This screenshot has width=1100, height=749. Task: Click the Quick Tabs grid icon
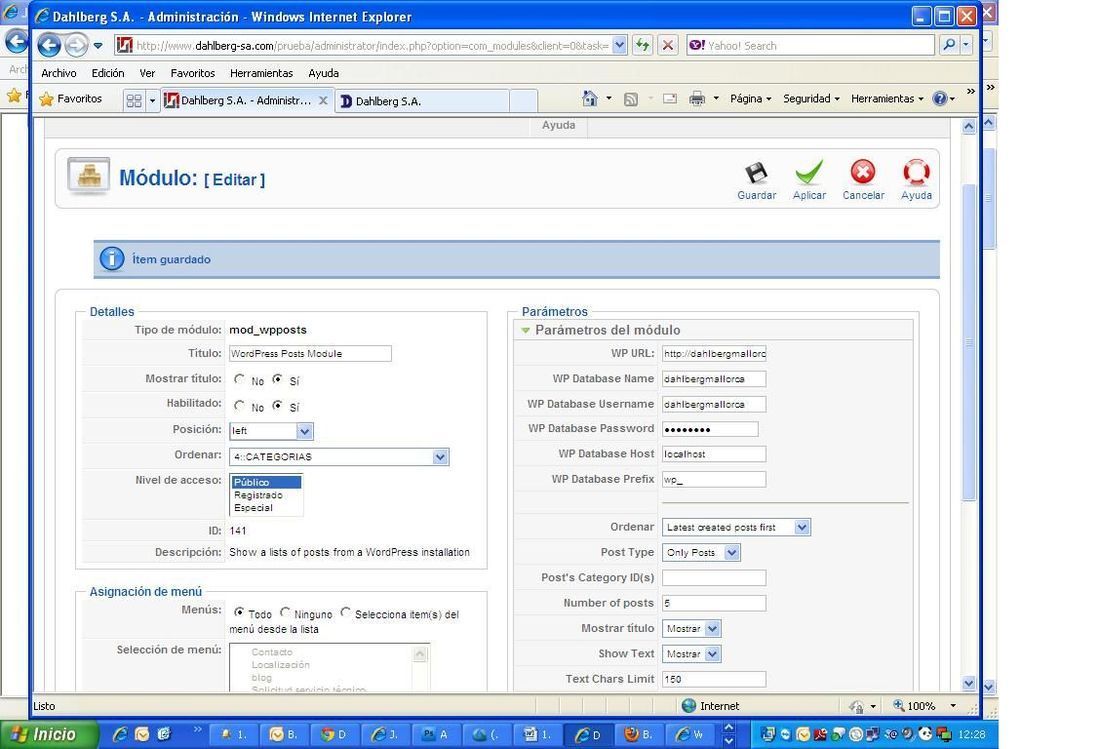(133, 101)
